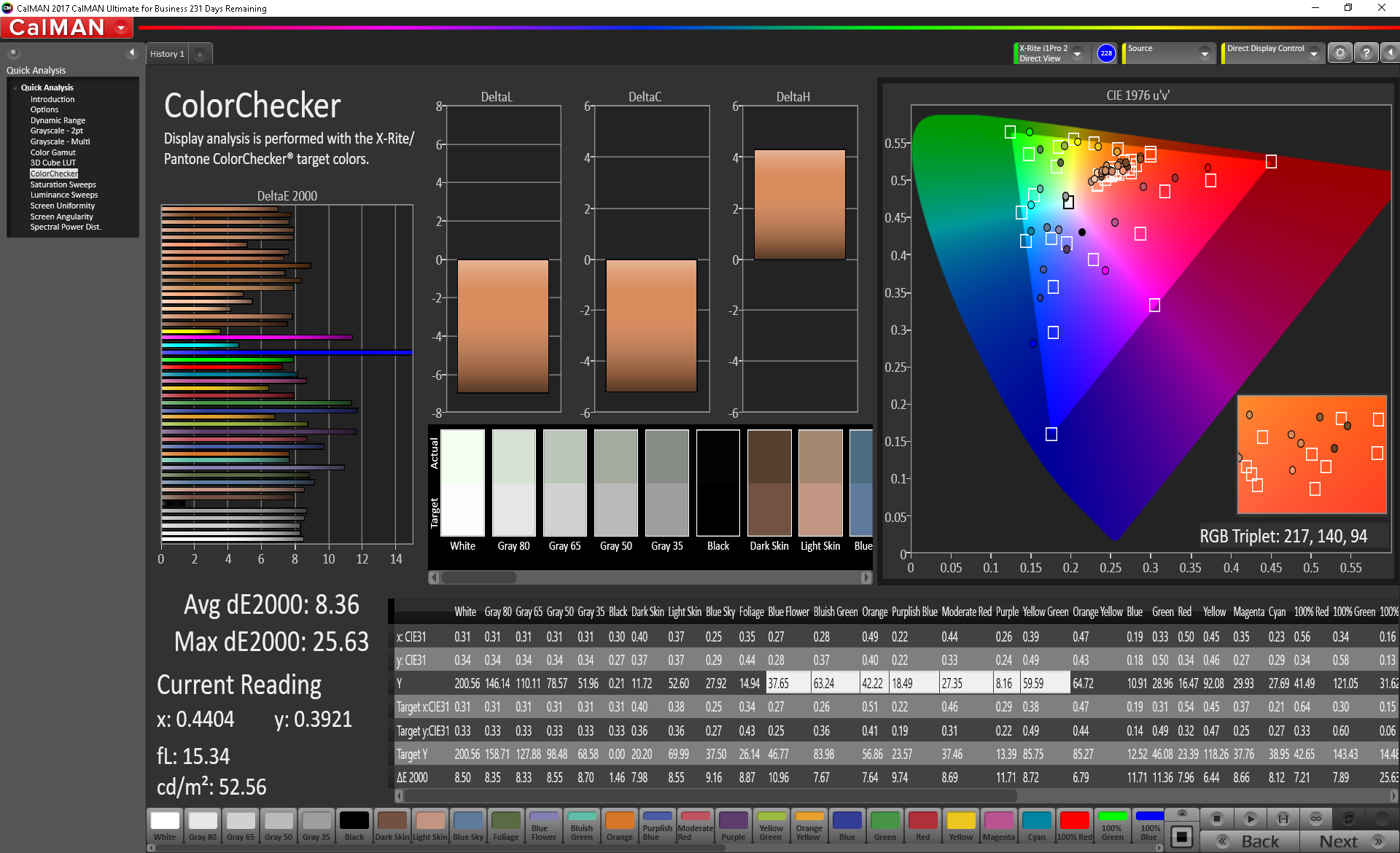This screenshot has height=853, width=1400.
Task: Add new history tab with plus icon
Action: tap(200, 55)
